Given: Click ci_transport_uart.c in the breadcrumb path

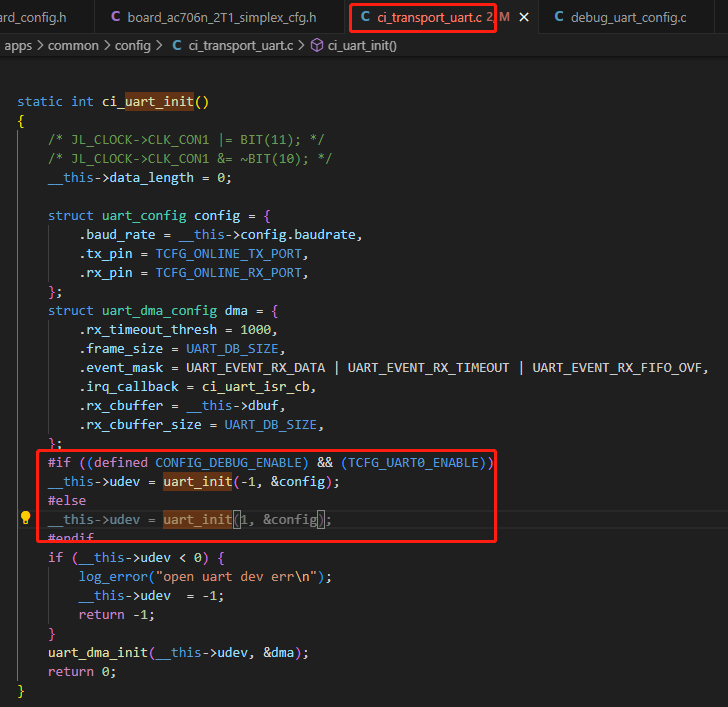Looking at the screenshot, I should 240,45.
